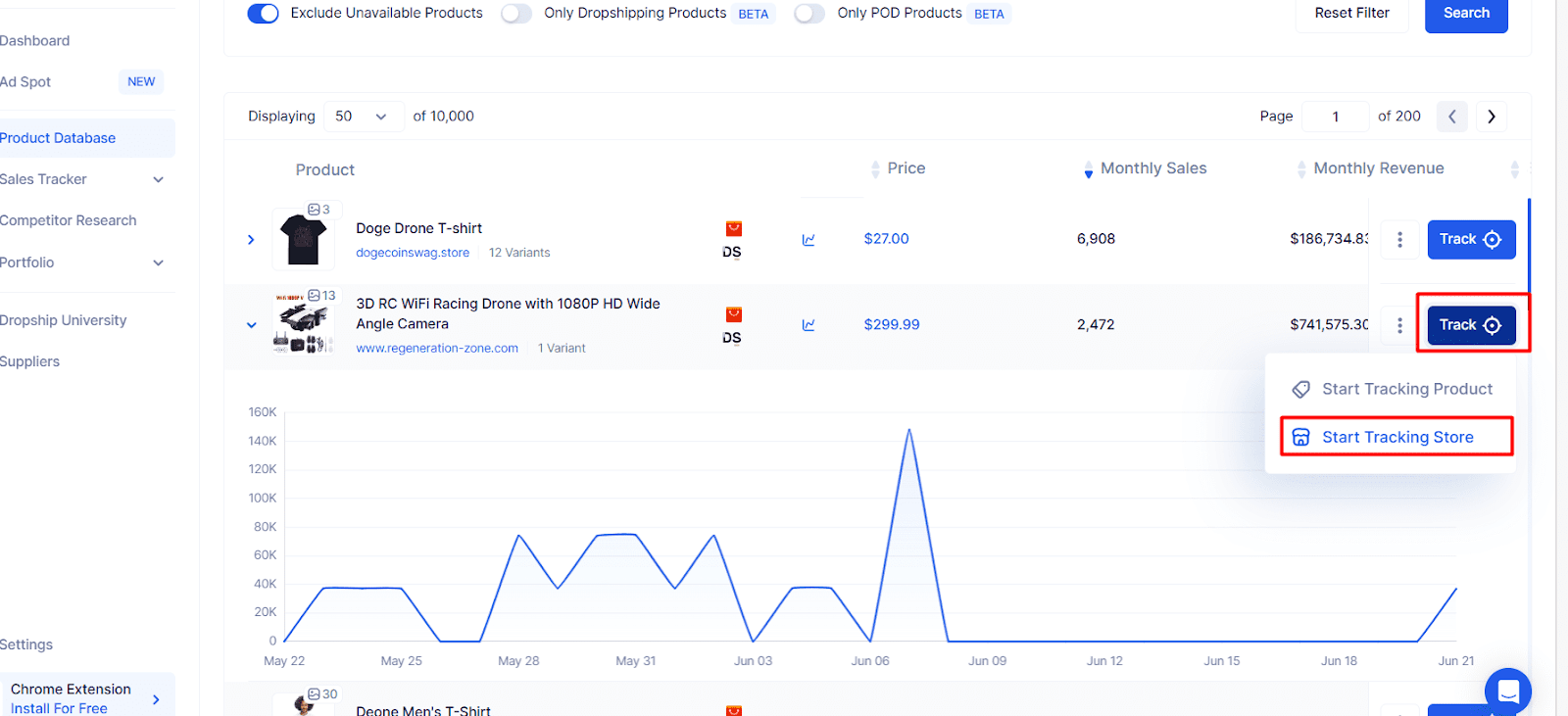Open Settings in the sidebar

tap(26, 644)
